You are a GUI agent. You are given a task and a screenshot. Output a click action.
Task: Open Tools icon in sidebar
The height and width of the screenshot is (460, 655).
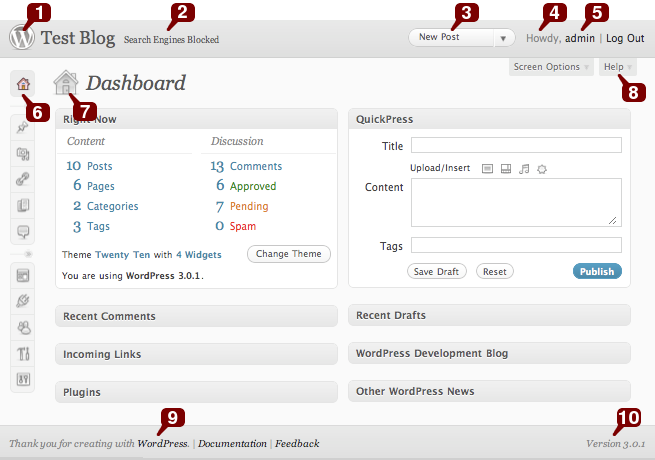[x=23, y=353]
